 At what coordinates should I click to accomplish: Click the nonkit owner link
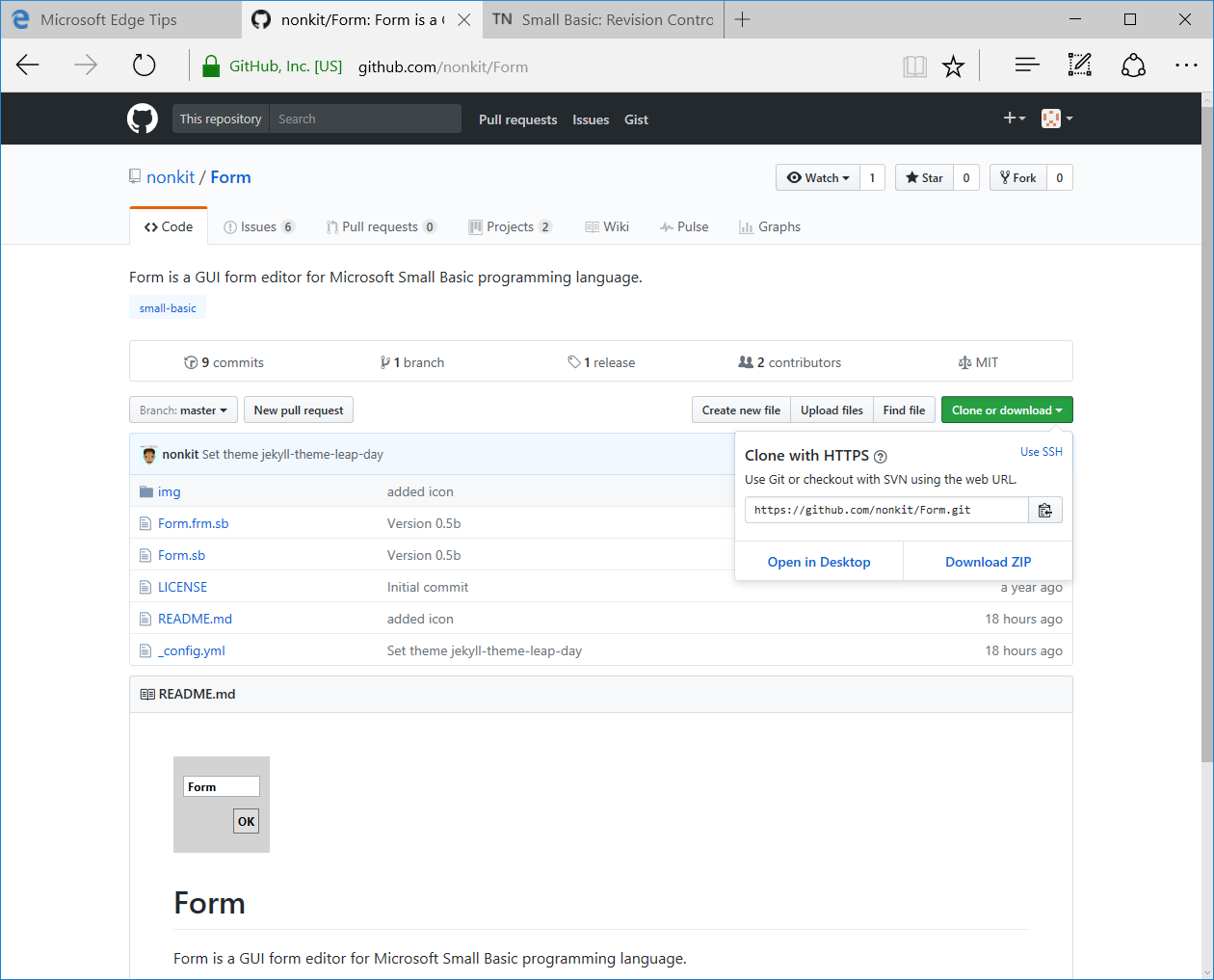[x=171, y=177]
